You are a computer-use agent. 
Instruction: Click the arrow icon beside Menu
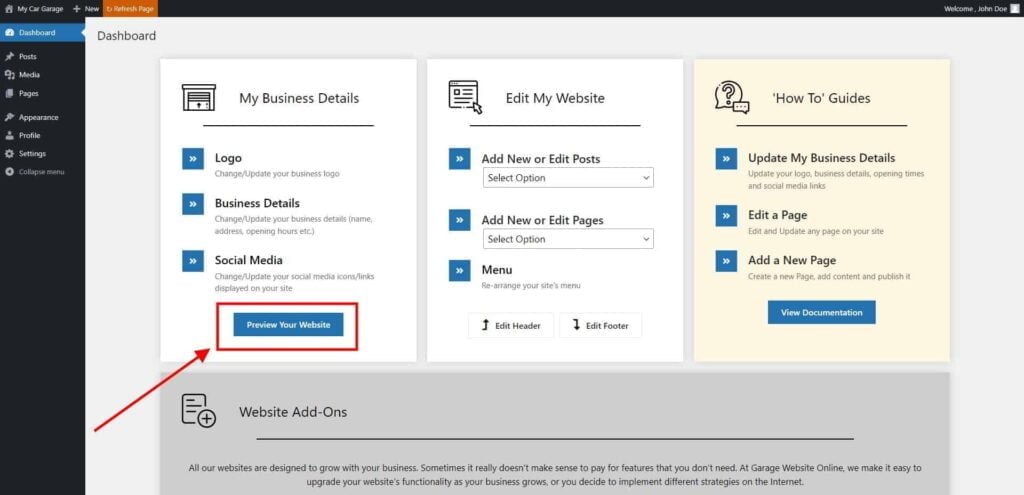coord(459,270)
